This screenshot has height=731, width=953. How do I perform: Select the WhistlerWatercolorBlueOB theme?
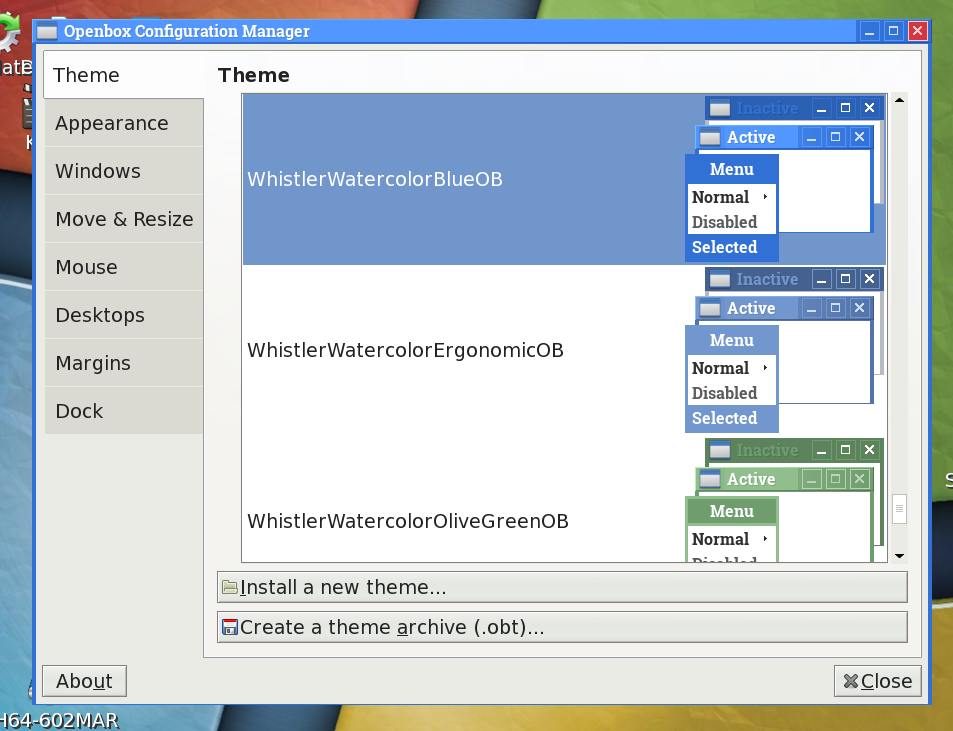(x=375, y=180)
